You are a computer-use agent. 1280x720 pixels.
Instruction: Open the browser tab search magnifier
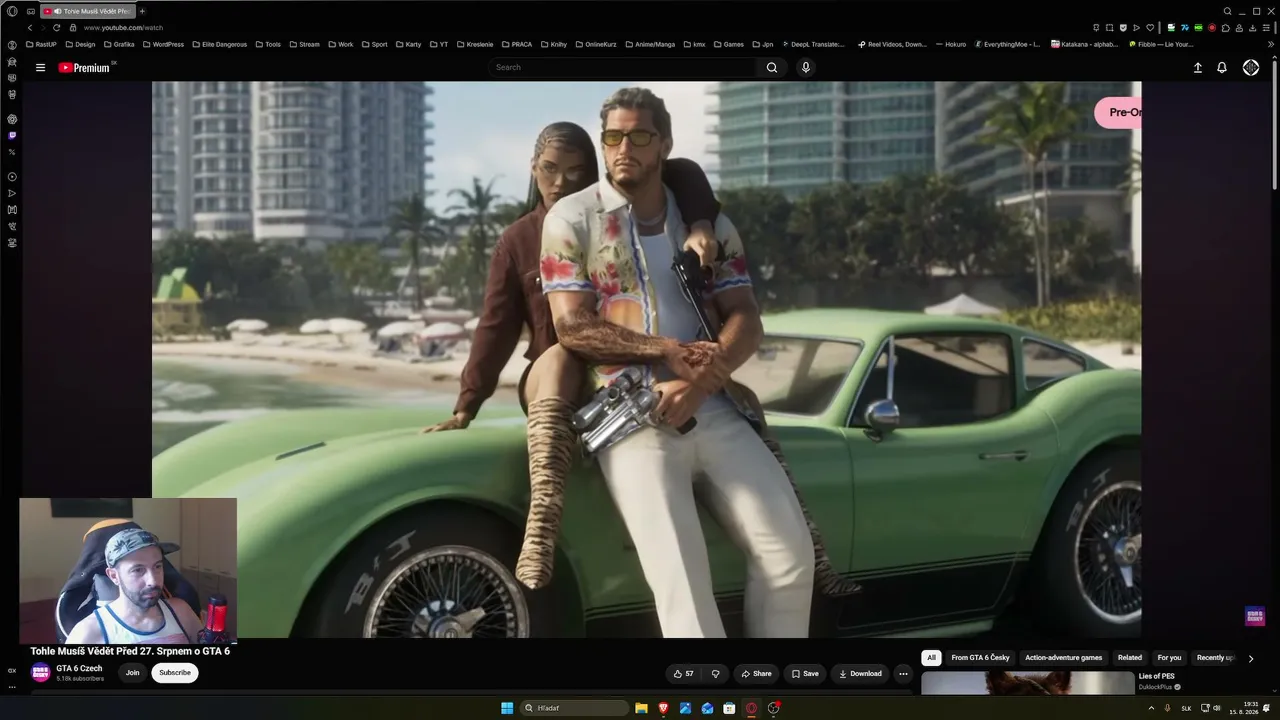(1228, 11)
